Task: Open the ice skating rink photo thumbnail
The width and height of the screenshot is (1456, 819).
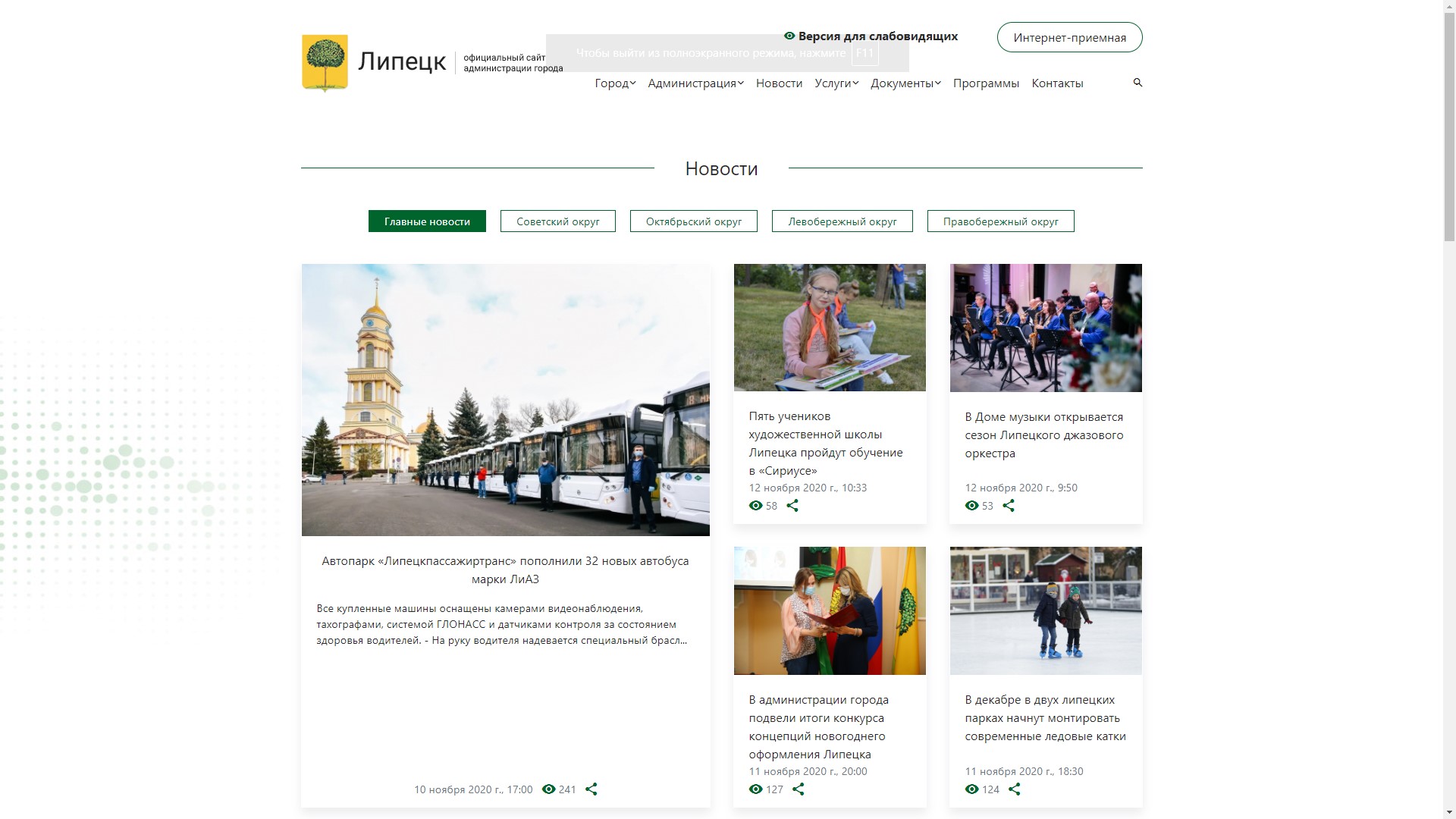Action: (x=1046, y=610)
